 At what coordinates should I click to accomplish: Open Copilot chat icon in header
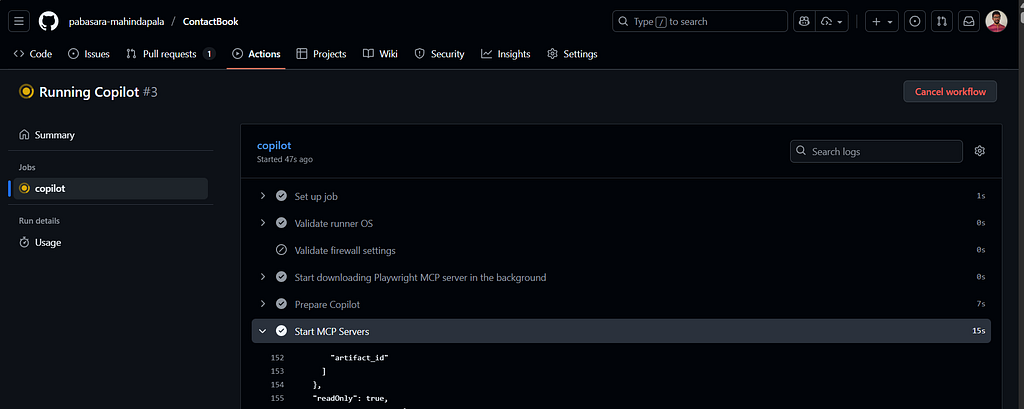[804, 21]
